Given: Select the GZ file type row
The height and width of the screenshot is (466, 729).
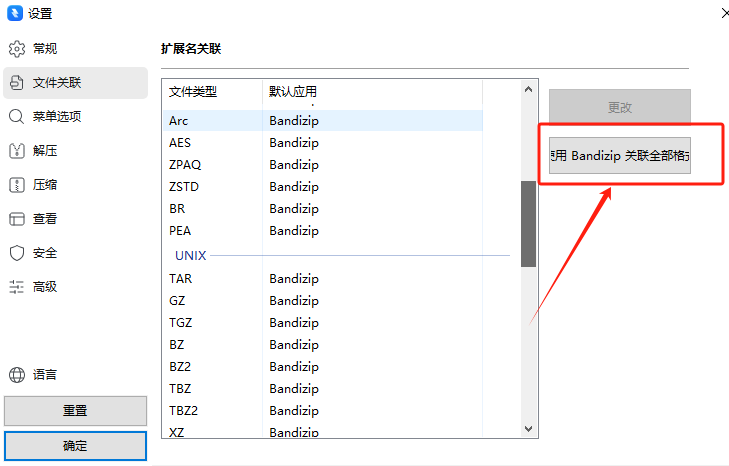Looking at the screenshot, I should point(323,300).
